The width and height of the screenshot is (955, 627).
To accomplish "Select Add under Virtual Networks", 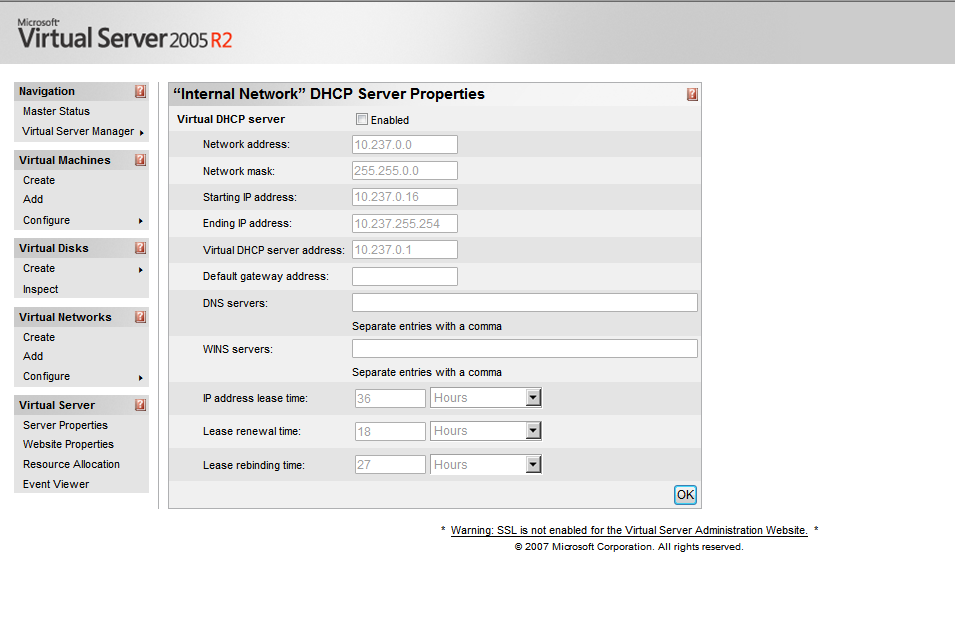I will click(33, 356).
